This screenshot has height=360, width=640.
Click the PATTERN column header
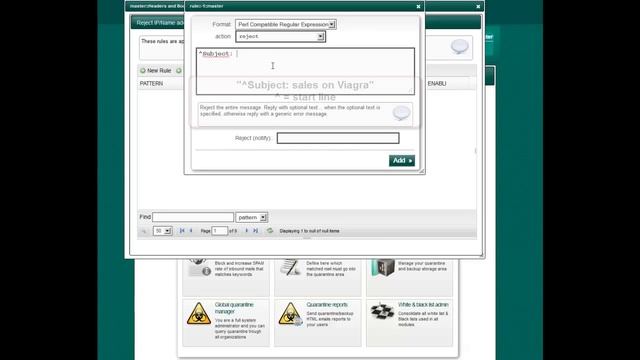click(x=151, y=83)
